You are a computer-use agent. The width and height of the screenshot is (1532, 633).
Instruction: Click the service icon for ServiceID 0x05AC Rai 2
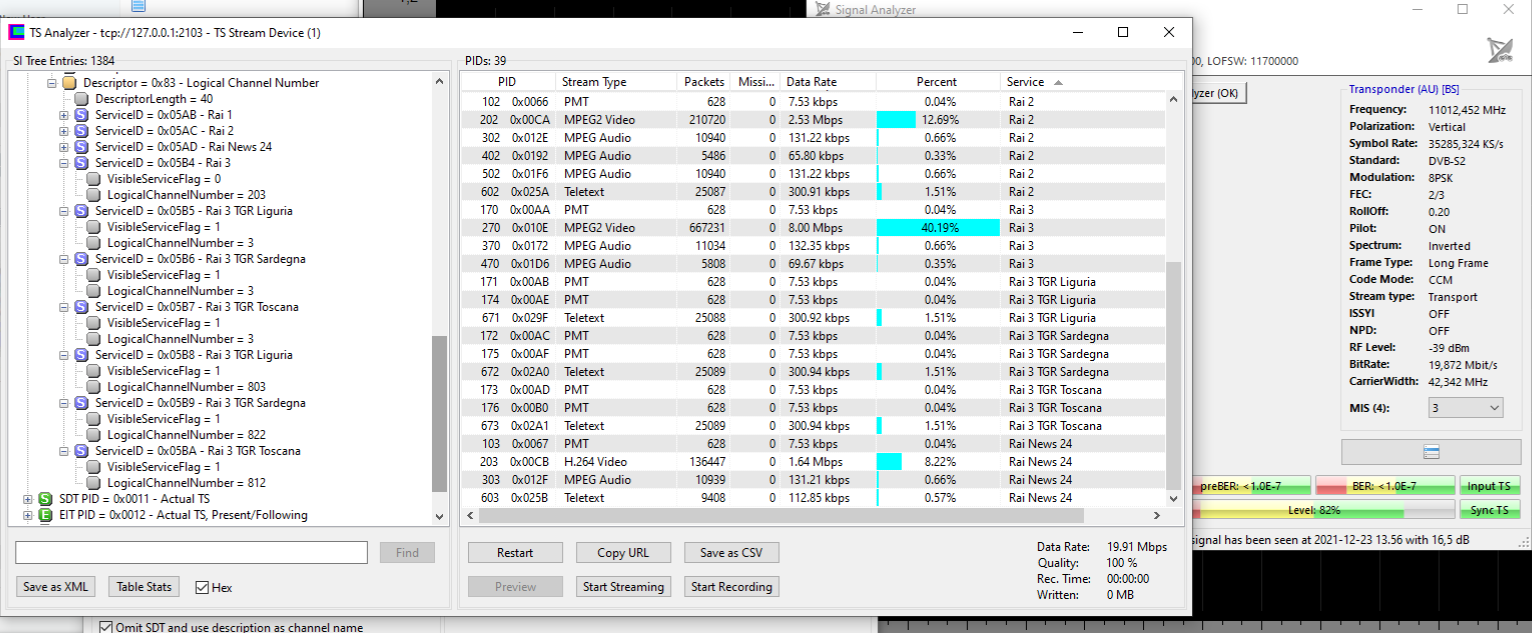[82, 131]
